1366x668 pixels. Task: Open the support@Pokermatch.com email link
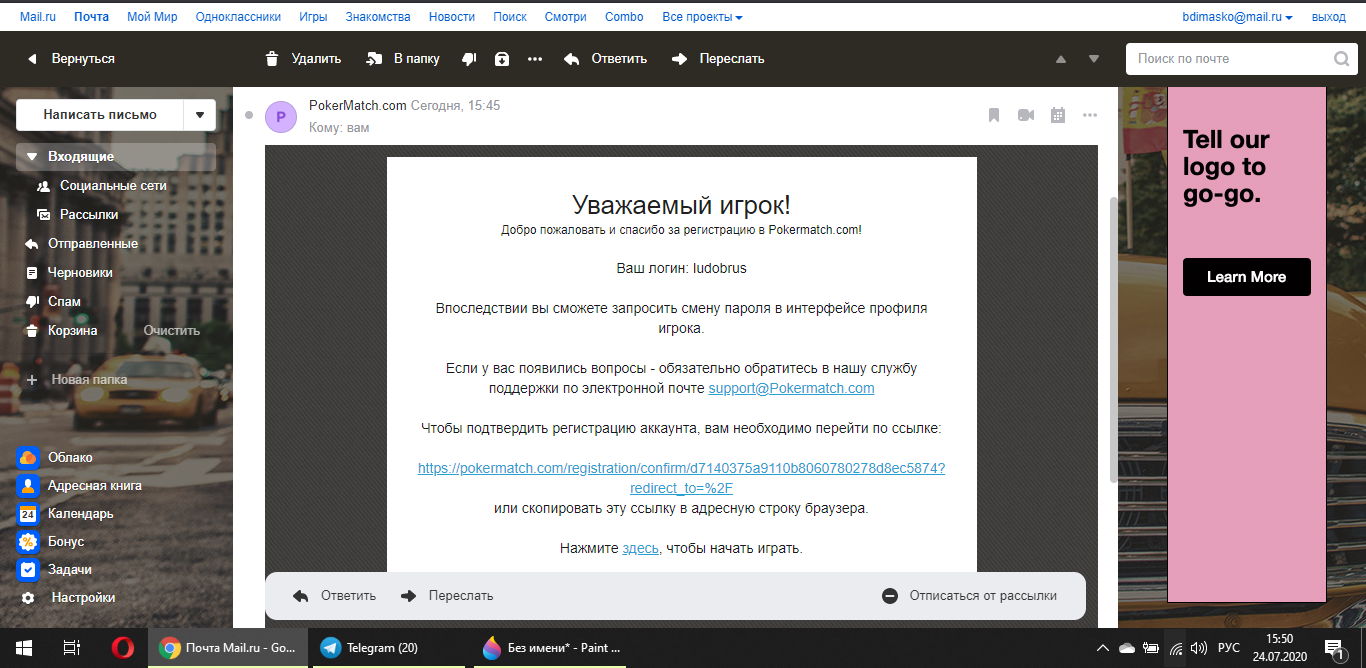tap(791, 388)
